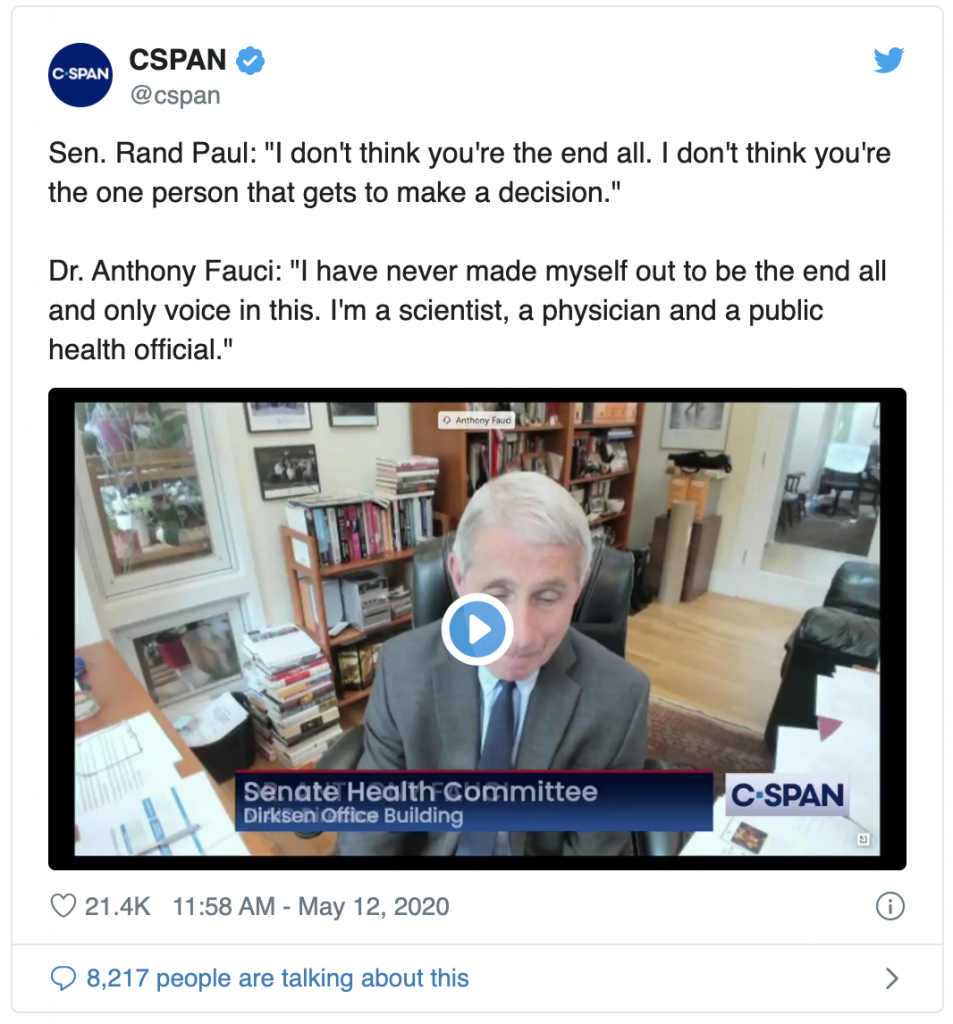Click the blue verified badge

click(x=250, y=61)
